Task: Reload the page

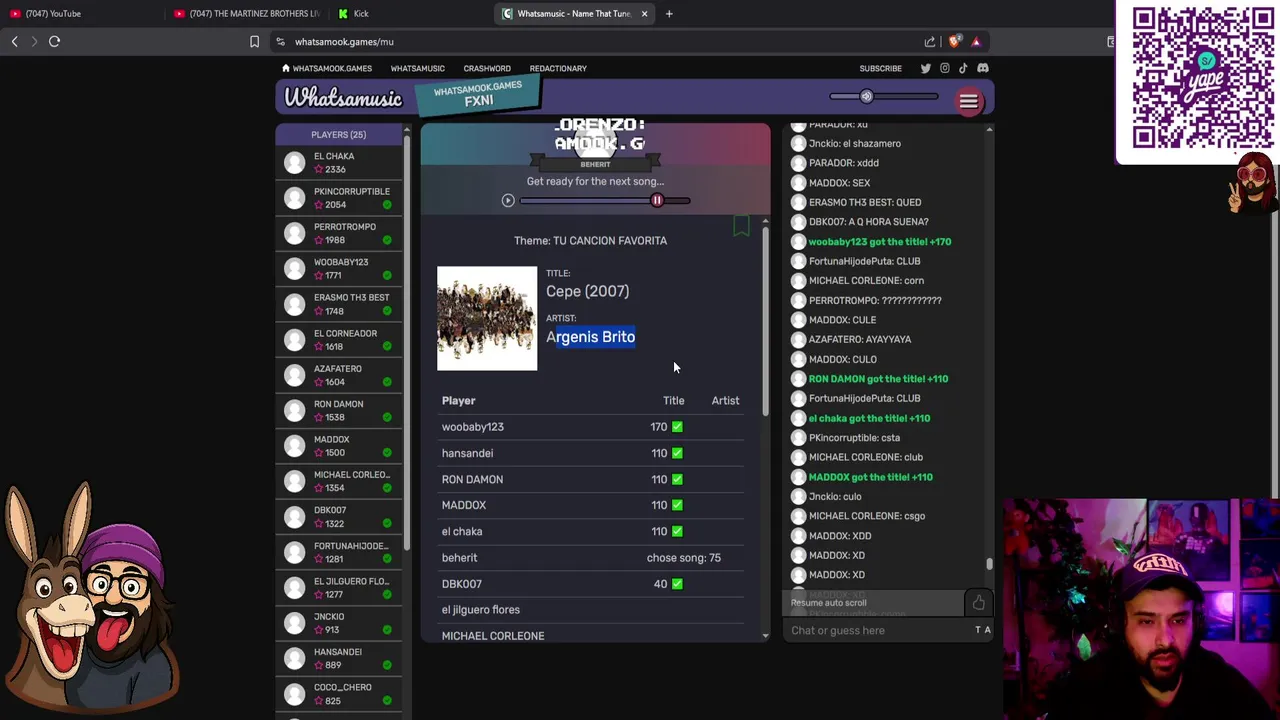Action: tap(54, 41)
